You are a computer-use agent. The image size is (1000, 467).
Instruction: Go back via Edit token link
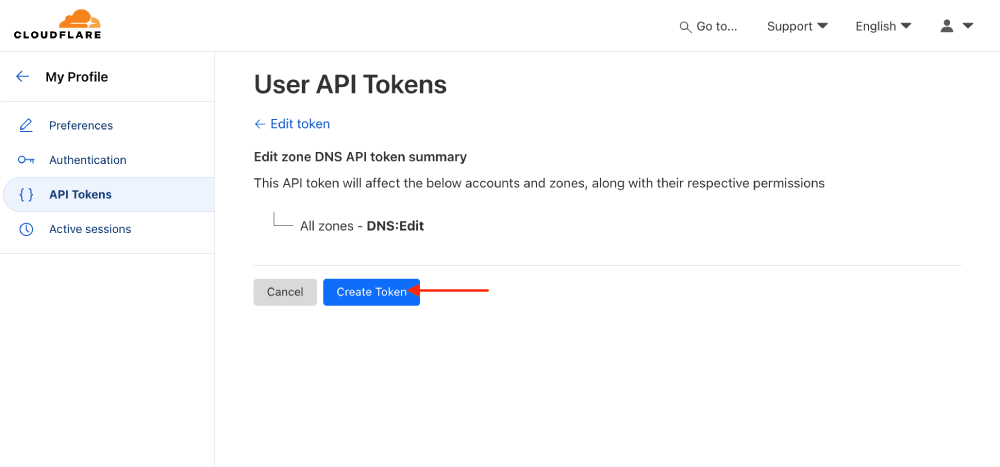pyautogui.click(x=292, y=124)
